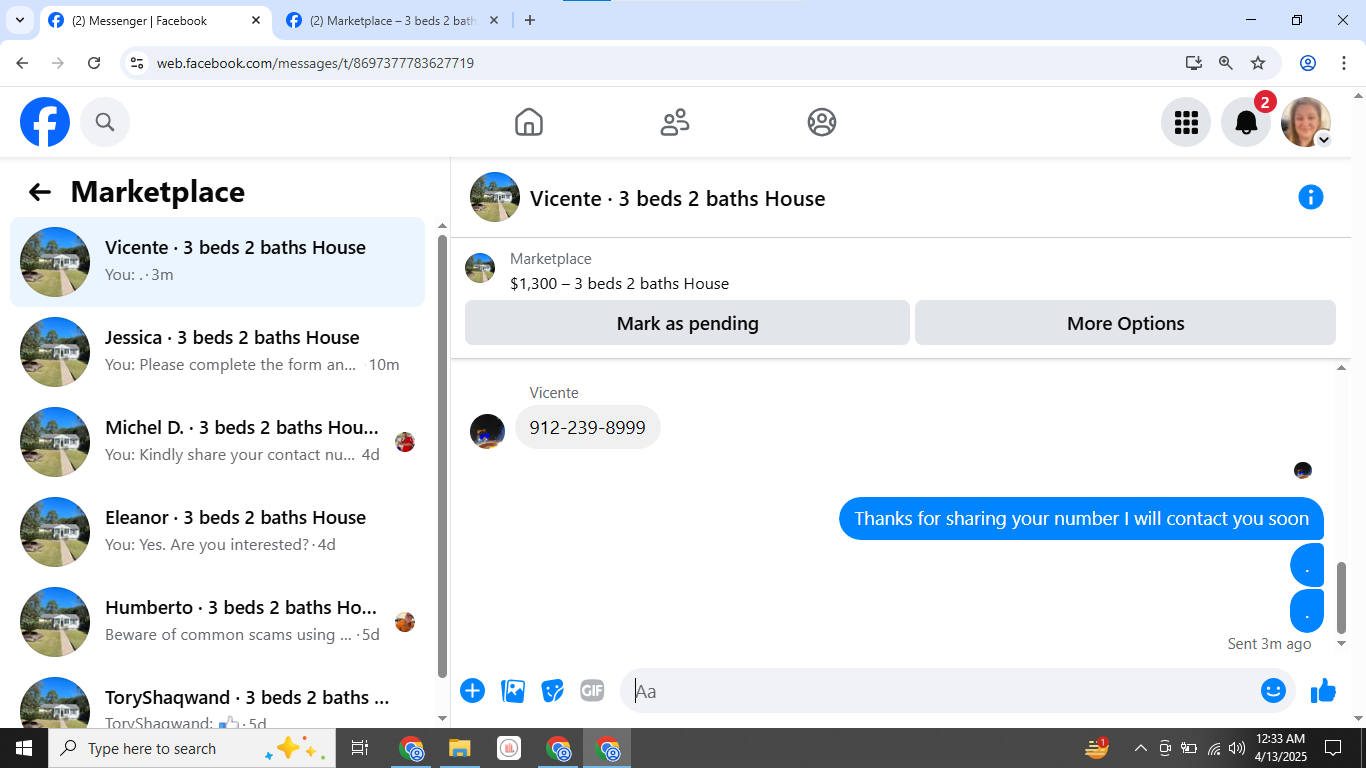The width and height of the screenshot is (1366, 768).
Task: Open the Facebook grid menu icon
Action: pos(1186,122)
